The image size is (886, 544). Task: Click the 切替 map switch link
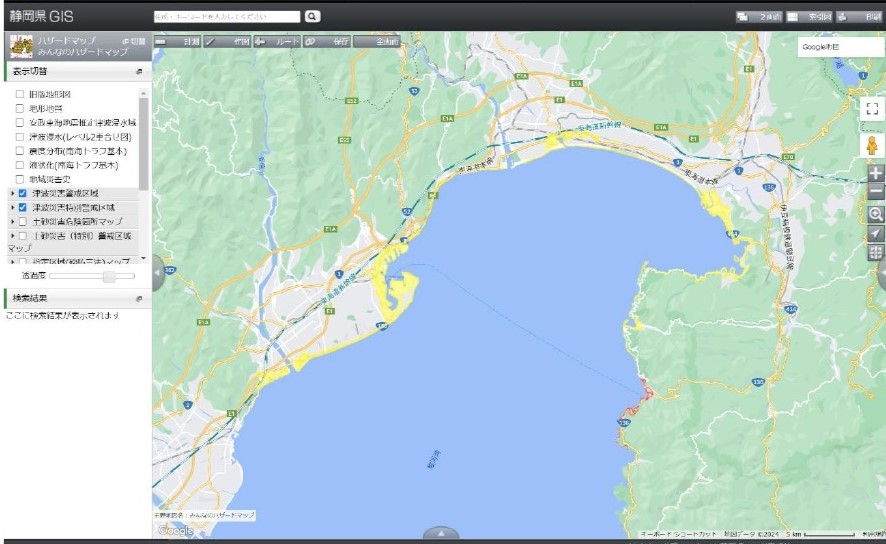pyautogui.click(x=134, y=41)
